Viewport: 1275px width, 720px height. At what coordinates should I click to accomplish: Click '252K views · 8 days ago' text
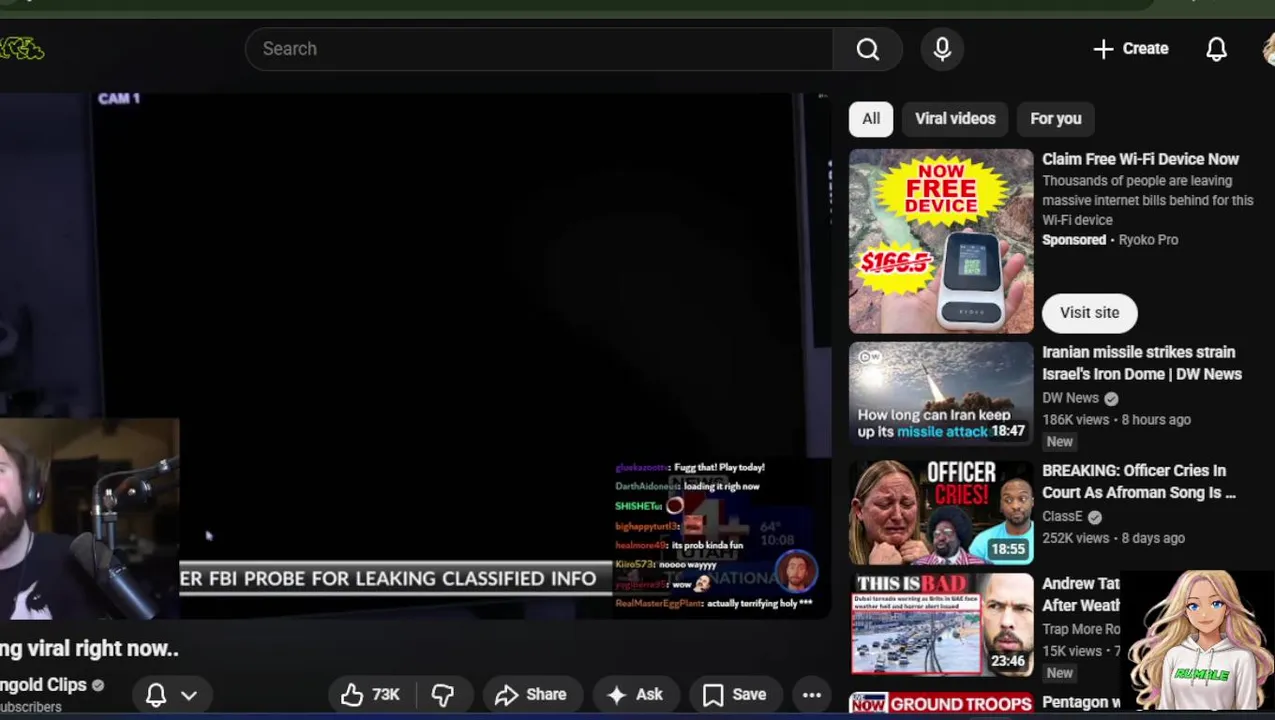(x=1113, y=538)
